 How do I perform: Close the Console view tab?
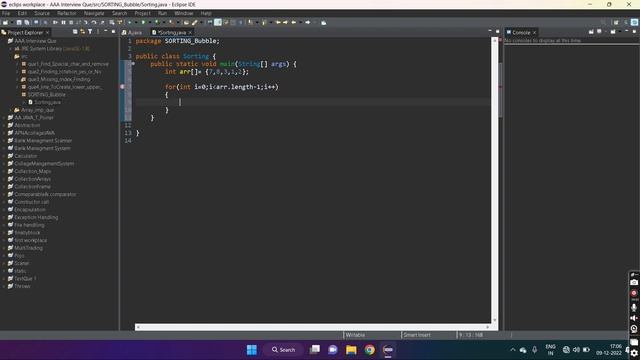pos(534,32)
